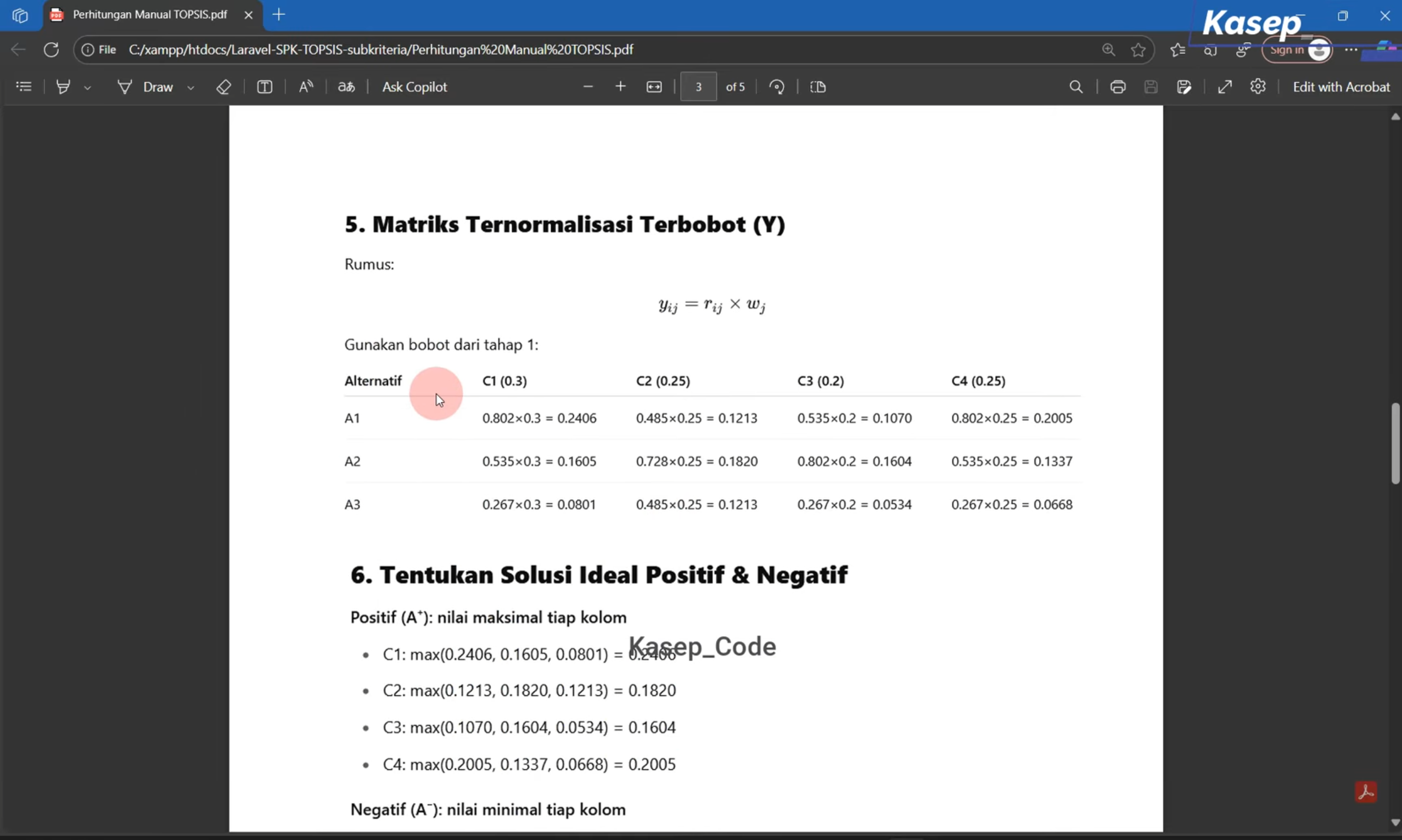The width and height of the screenshot is (1402, 840).
Task: Open the Draw pen options dropdown
Action: 191,87
